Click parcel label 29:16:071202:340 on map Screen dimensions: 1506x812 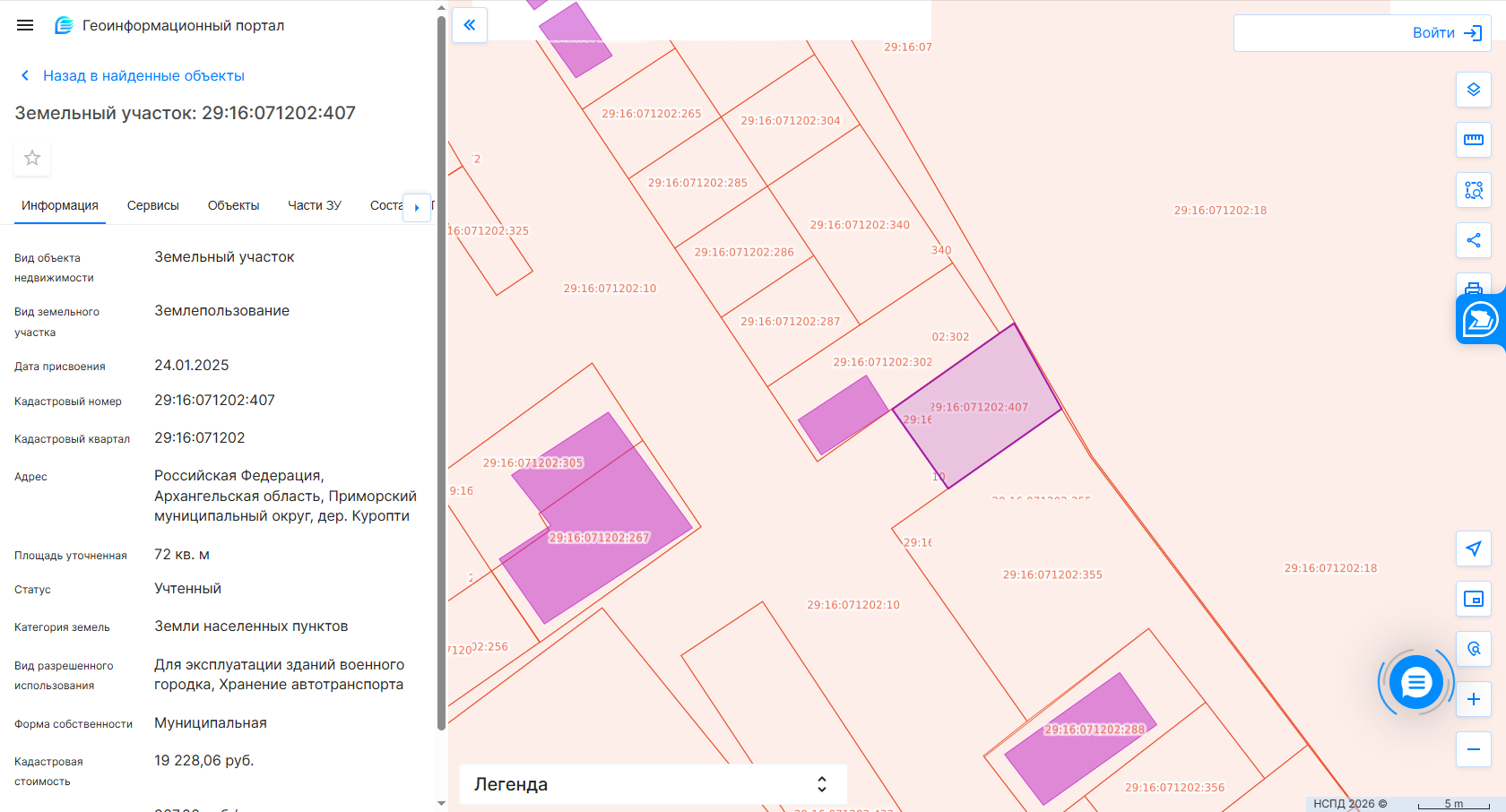pos(860,225)
